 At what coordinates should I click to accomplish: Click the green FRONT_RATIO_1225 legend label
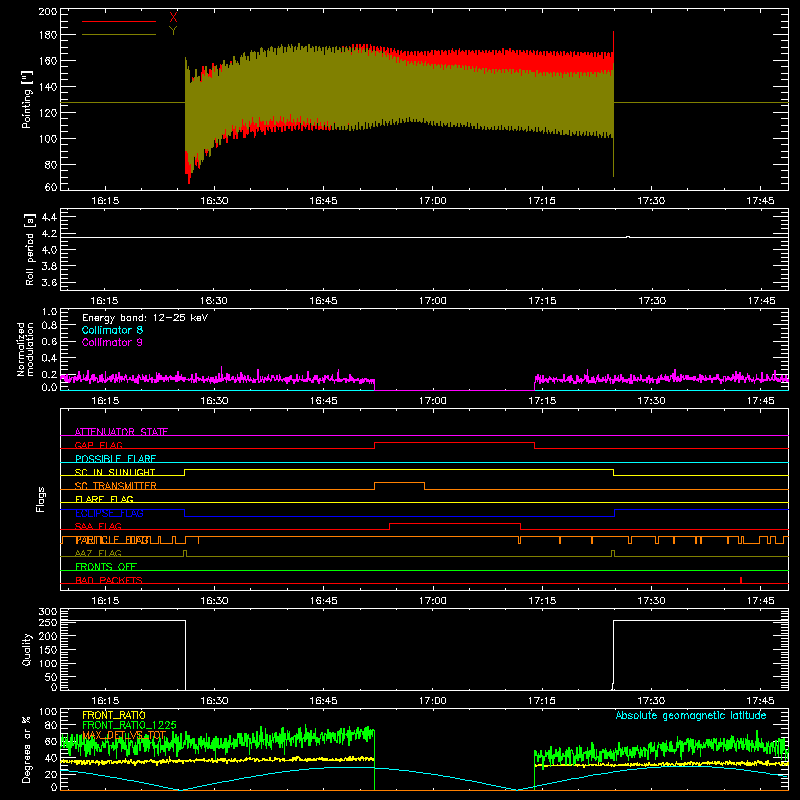(x=129, y=725)
